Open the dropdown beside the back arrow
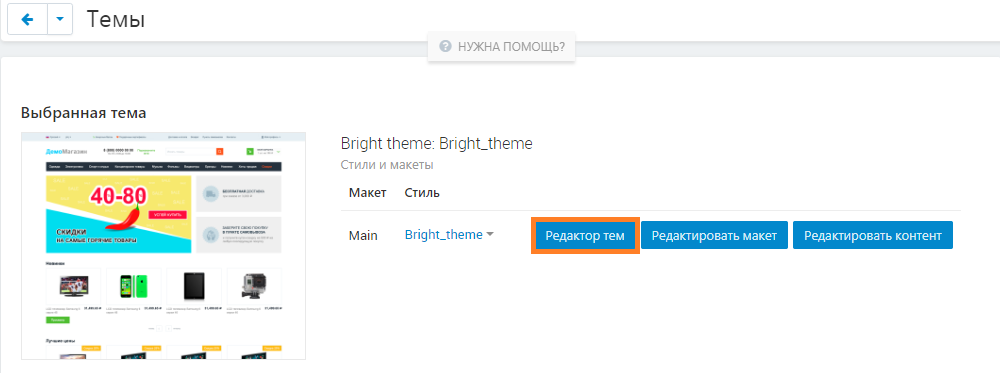The height and width of the screenshot is (373, 1000). click(60, 20)
